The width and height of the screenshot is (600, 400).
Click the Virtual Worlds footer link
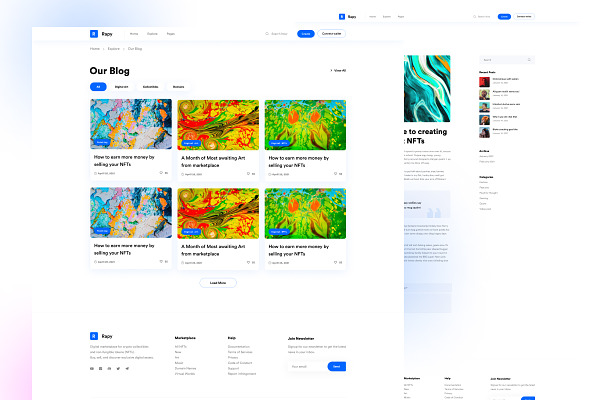point(185,374)
